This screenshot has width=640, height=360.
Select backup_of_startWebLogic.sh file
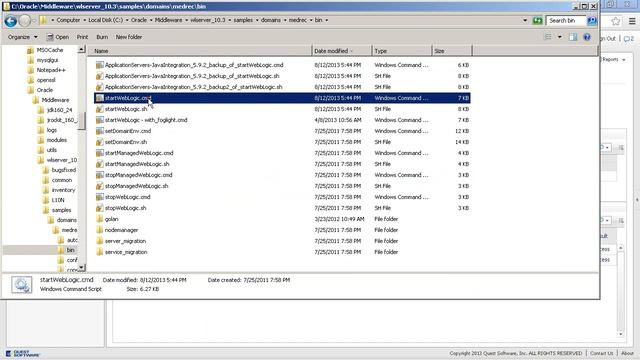tap(192, 76)
